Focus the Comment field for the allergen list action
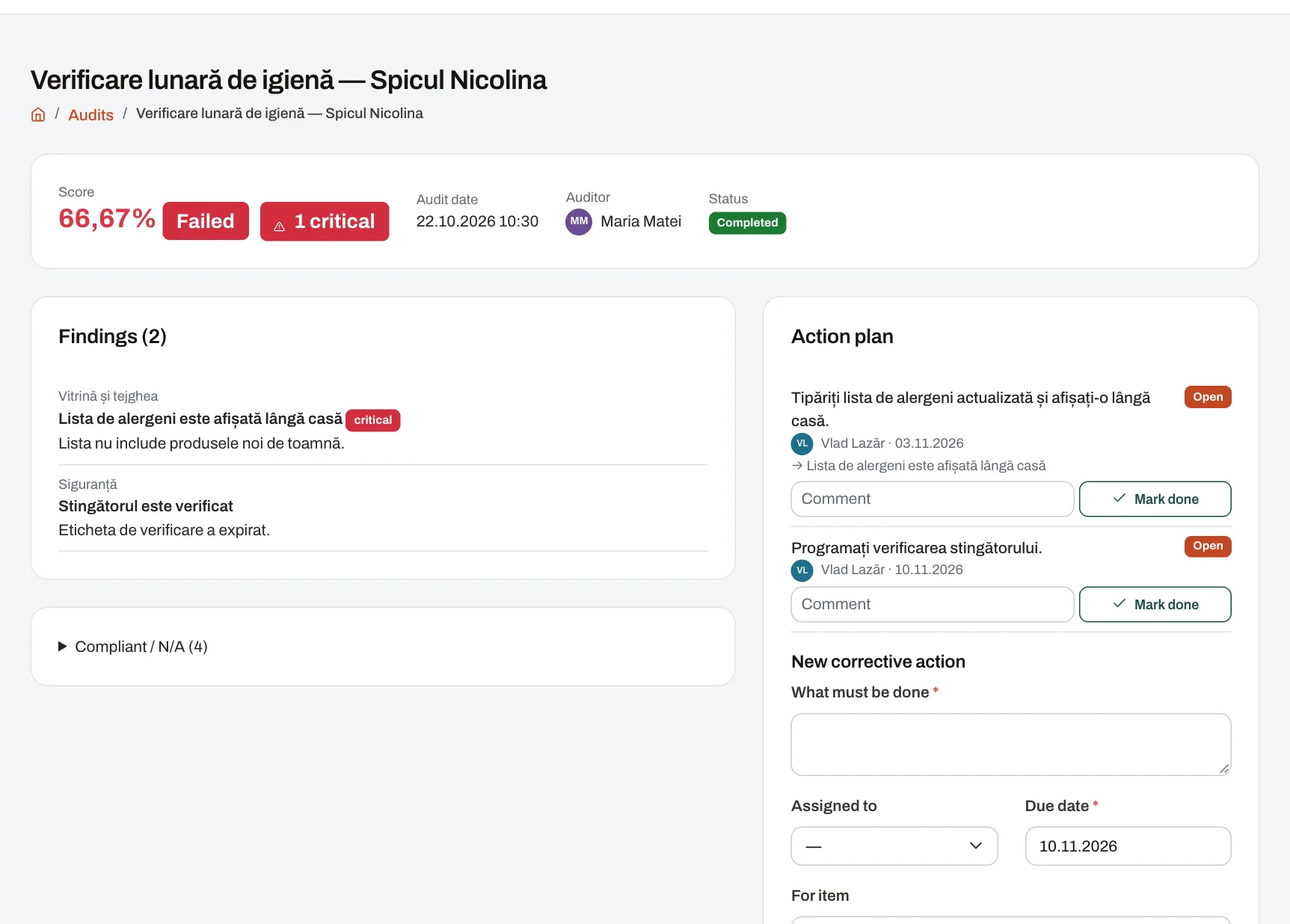 click(933, 499)
